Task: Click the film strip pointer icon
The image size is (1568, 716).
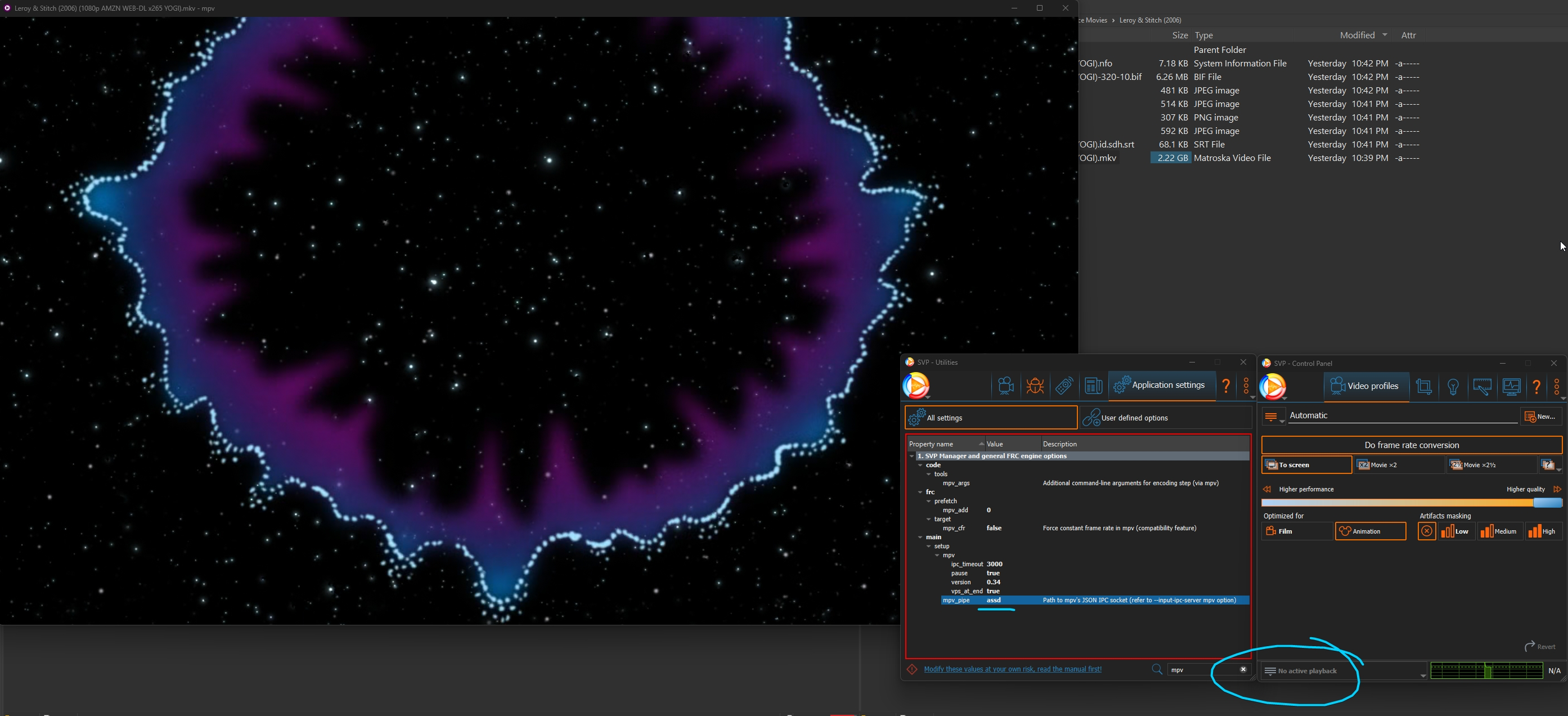Action: coord(1482,387)
